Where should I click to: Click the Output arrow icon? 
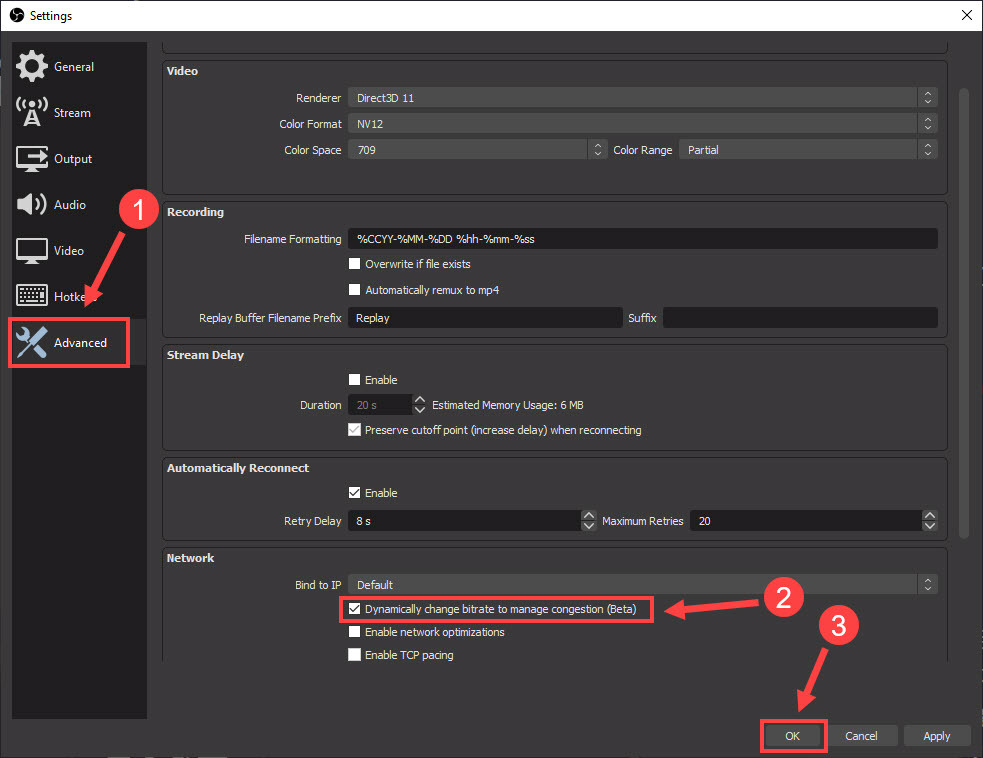click(31, 158)
